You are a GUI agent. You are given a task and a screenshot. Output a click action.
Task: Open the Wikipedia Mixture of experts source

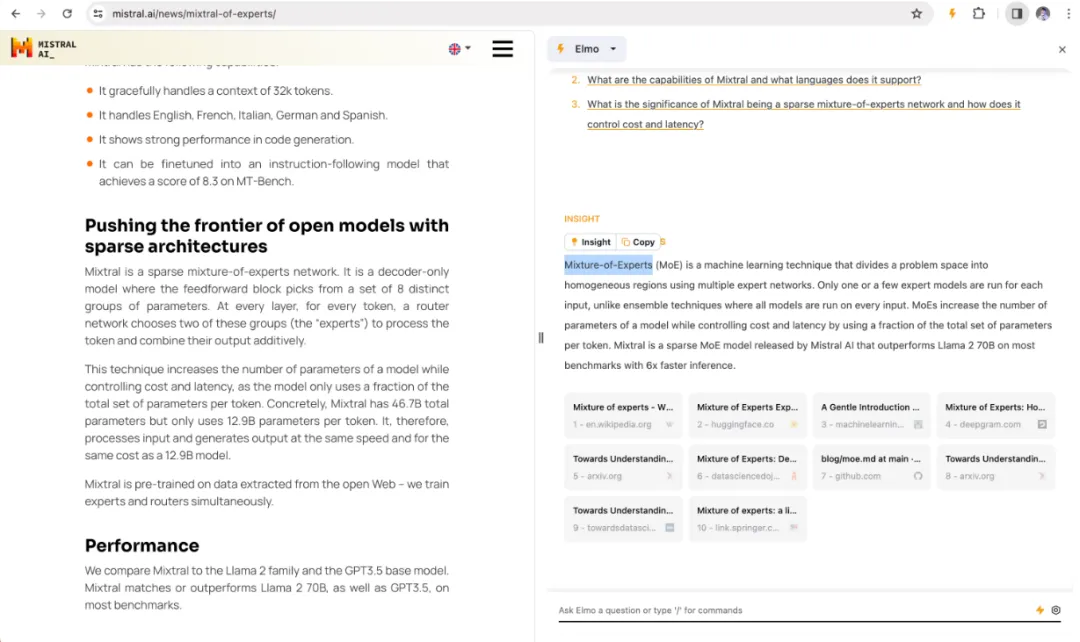click(623, 415)
